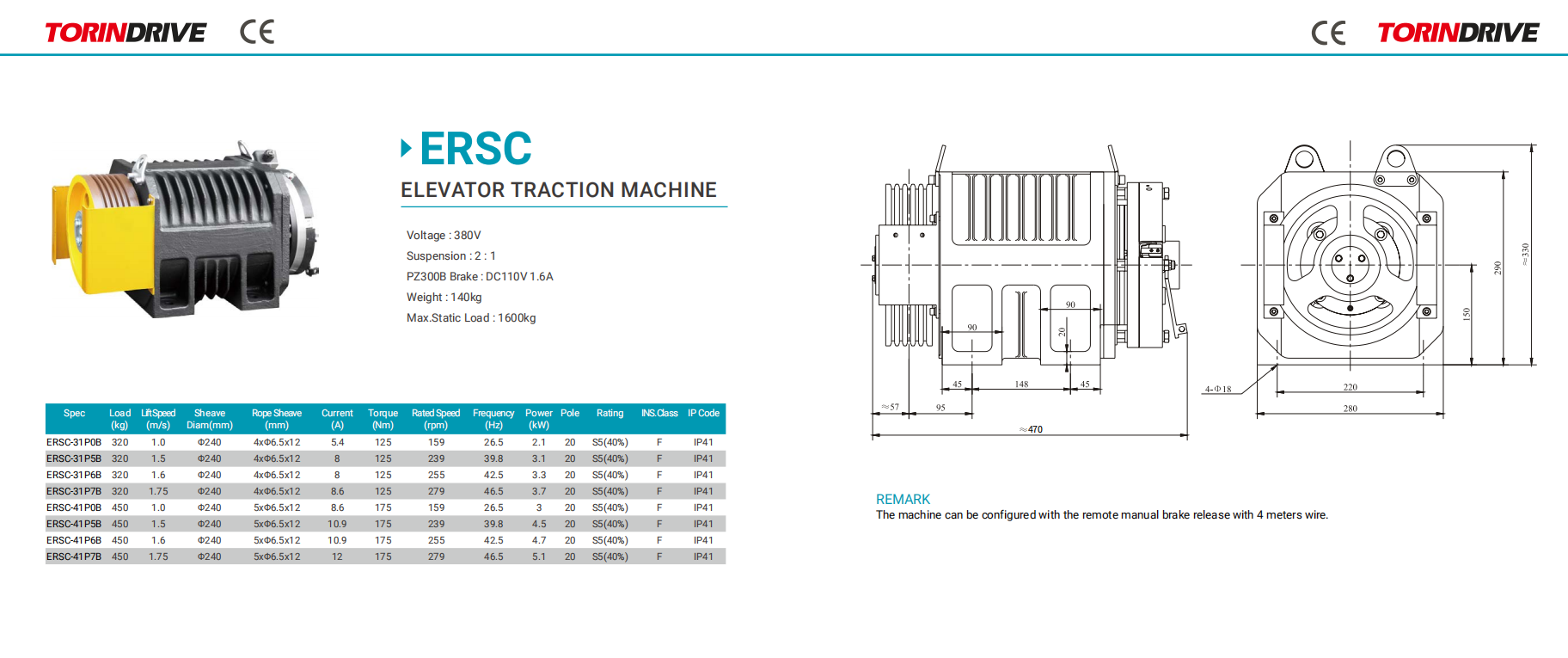1568x658 pixels.
Task: Click the INS.Class column header
Action: click(659, 414)
